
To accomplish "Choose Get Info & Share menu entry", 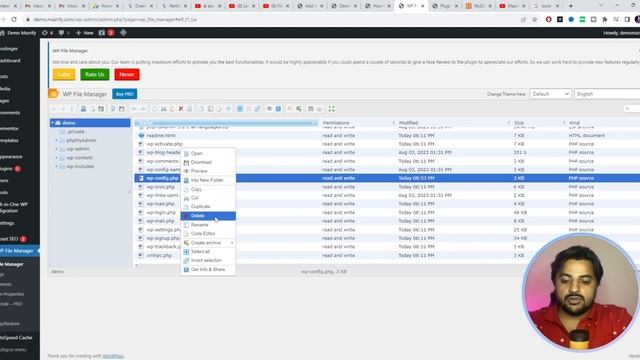I will pyautogui.click(x=208, y=269).
